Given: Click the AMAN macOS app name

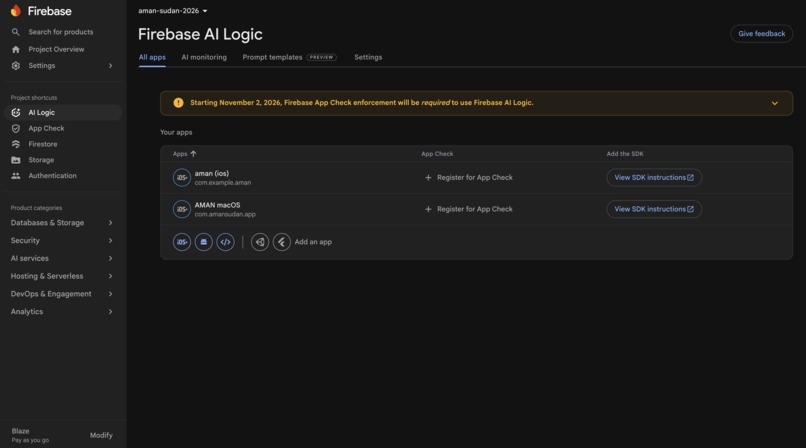Looking at the screenshot, I should click(217, 205).
